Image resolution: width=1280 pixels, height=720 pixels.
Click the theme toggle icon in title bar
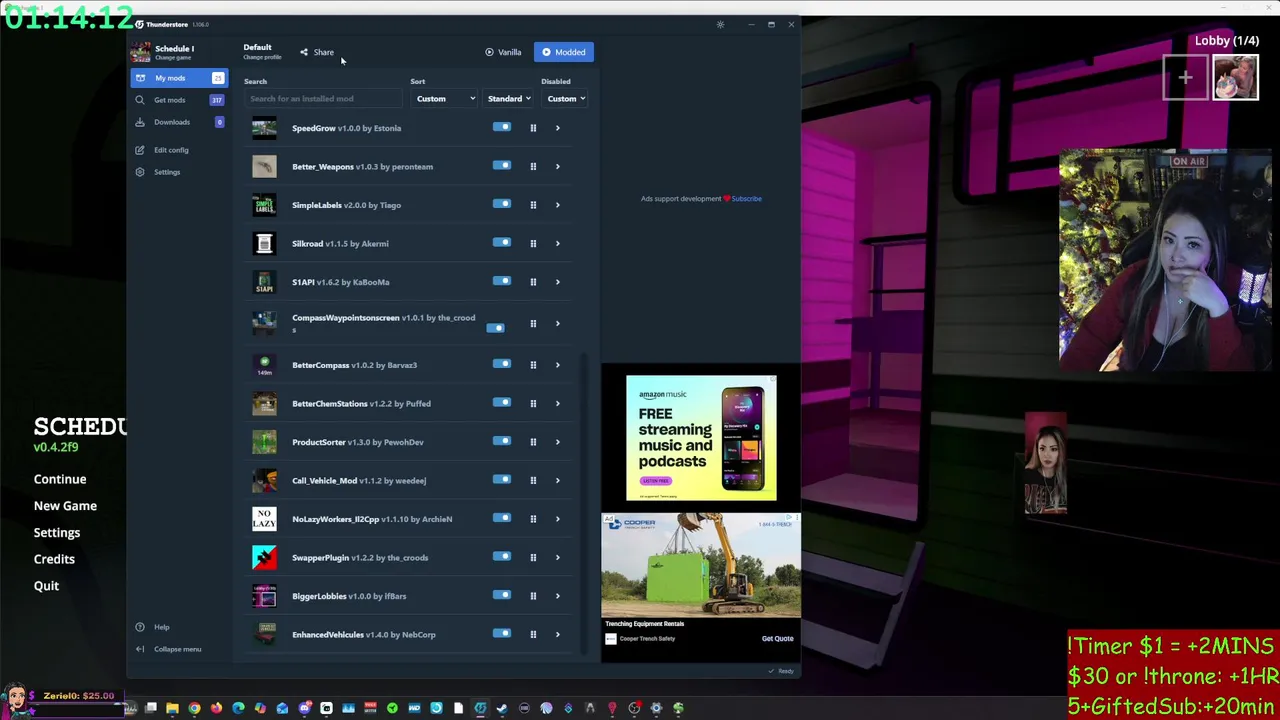720,24
